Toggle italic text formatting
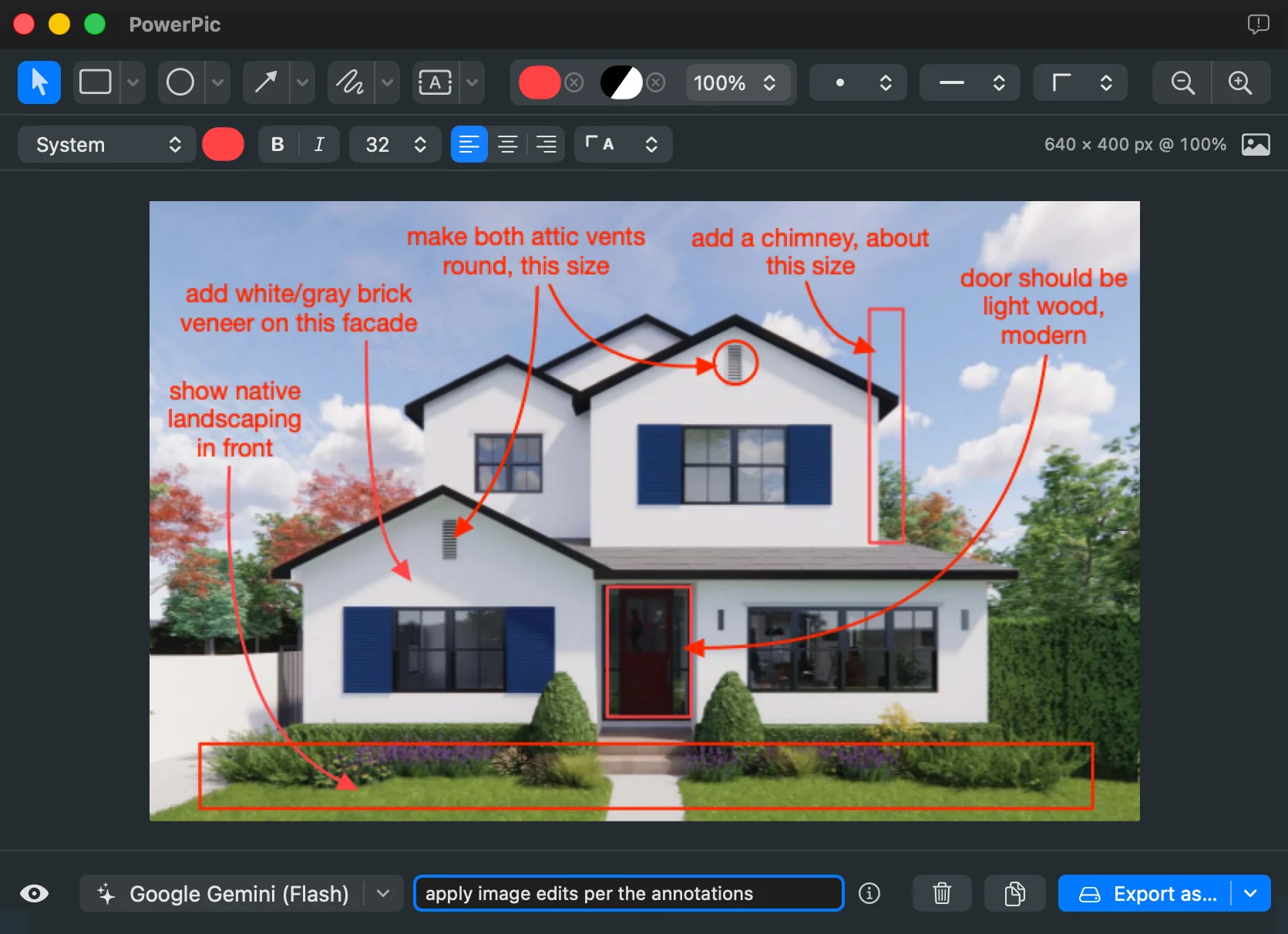Screen dimensions: 1288x934 pos(319,144)
